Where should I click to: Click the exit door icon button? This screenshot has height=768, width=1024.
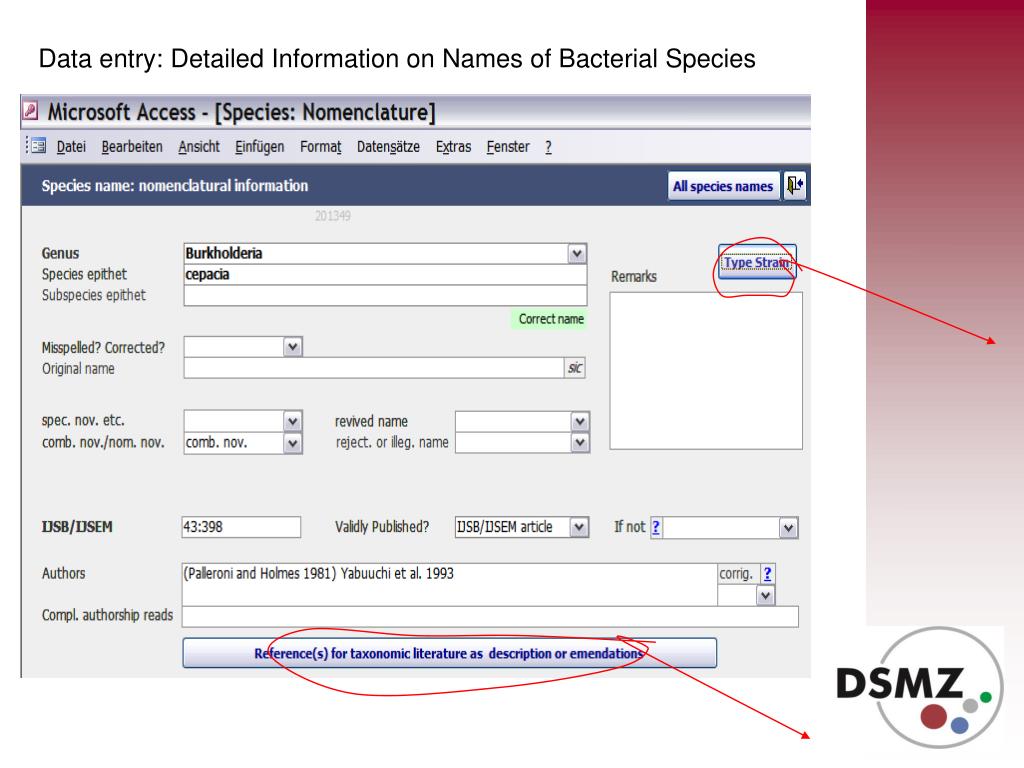click(794, 186)
